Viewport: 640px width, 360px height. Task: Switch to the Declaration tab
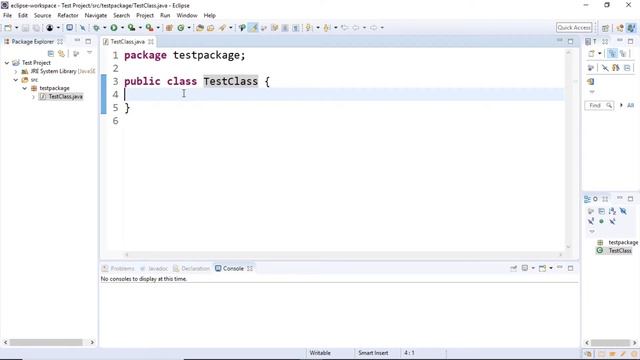(x=191, y=269)
